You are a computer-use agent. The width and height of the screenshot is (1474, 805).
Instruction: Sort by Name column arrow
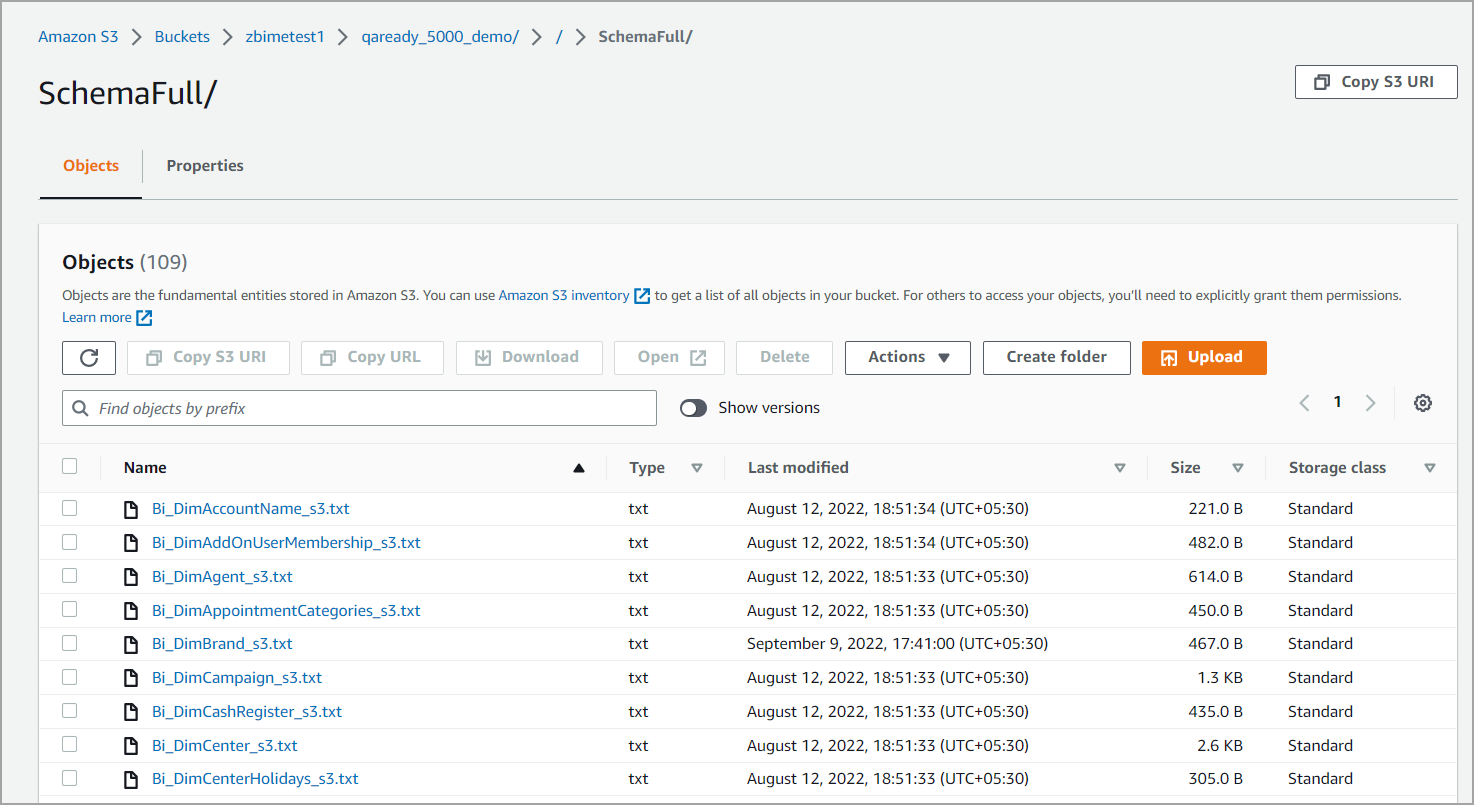click(x=578, y=468)
